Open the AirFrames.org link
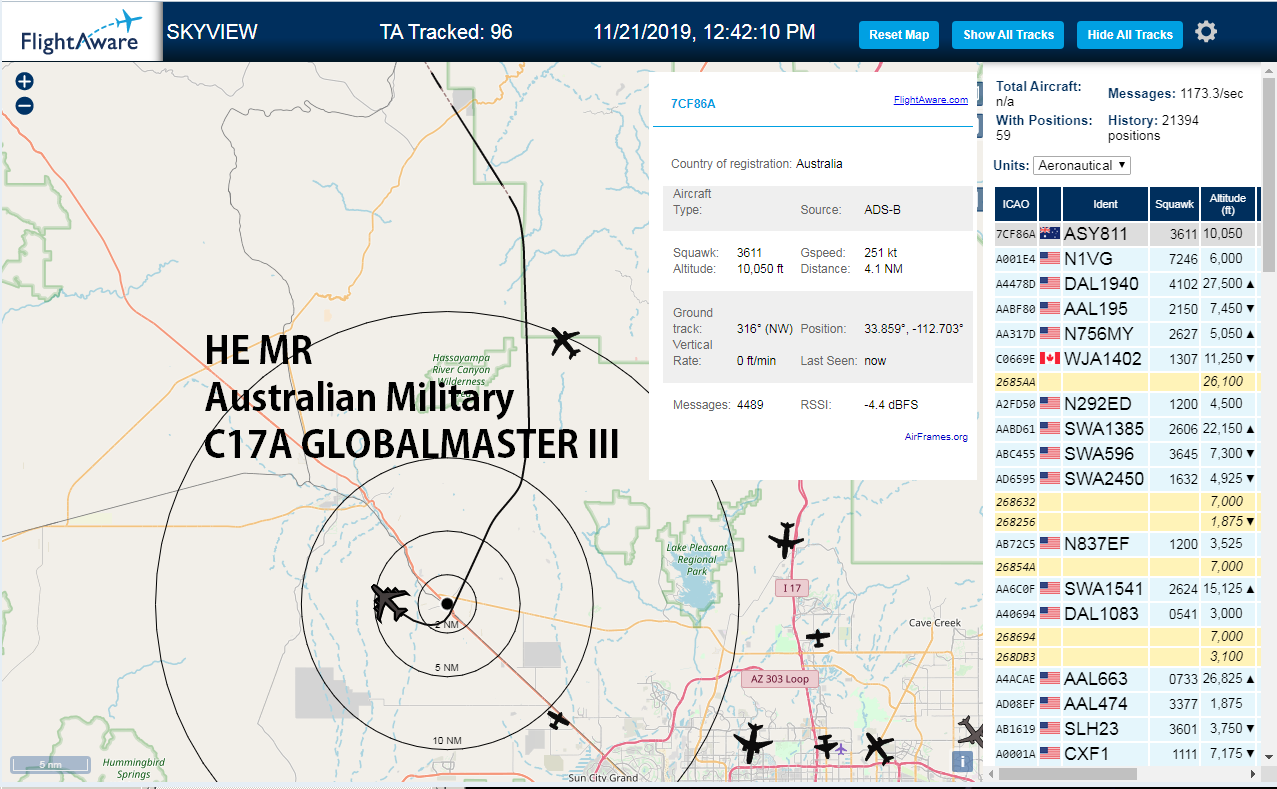 (x=936, y=436)
